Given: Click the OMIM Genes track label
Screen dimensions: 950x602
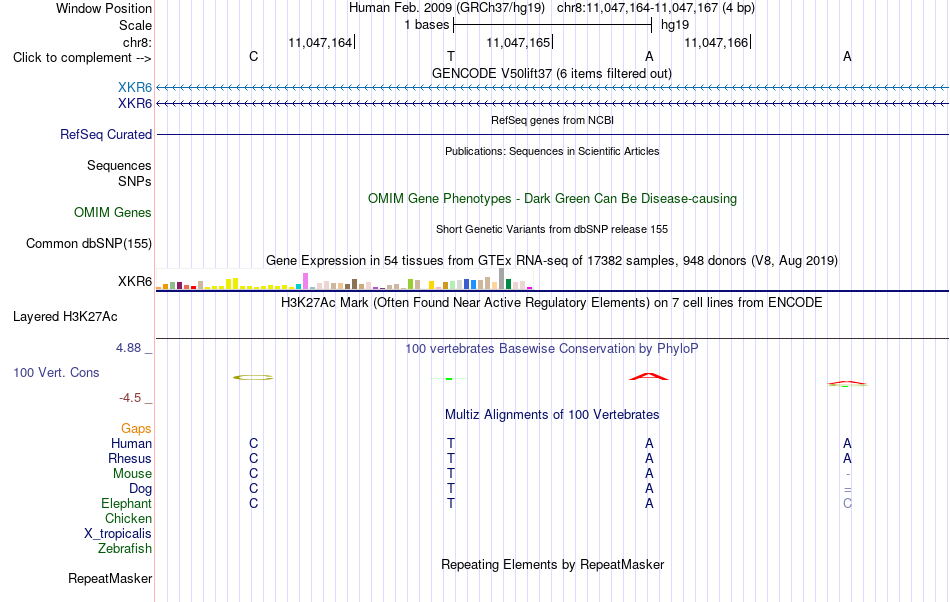Looking at the screenshot, I should pos(112,213).
